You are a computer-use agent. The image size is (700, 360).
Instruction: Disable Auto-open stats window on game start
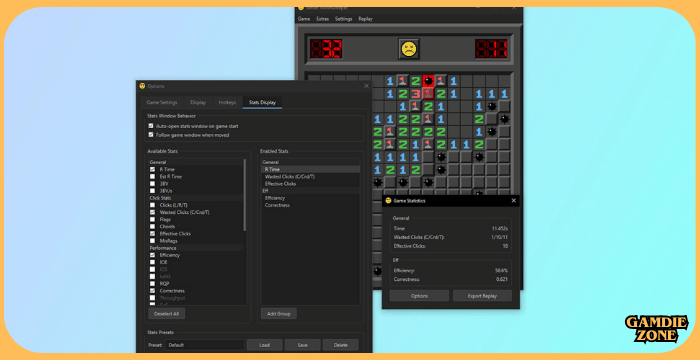pos(151,126)
